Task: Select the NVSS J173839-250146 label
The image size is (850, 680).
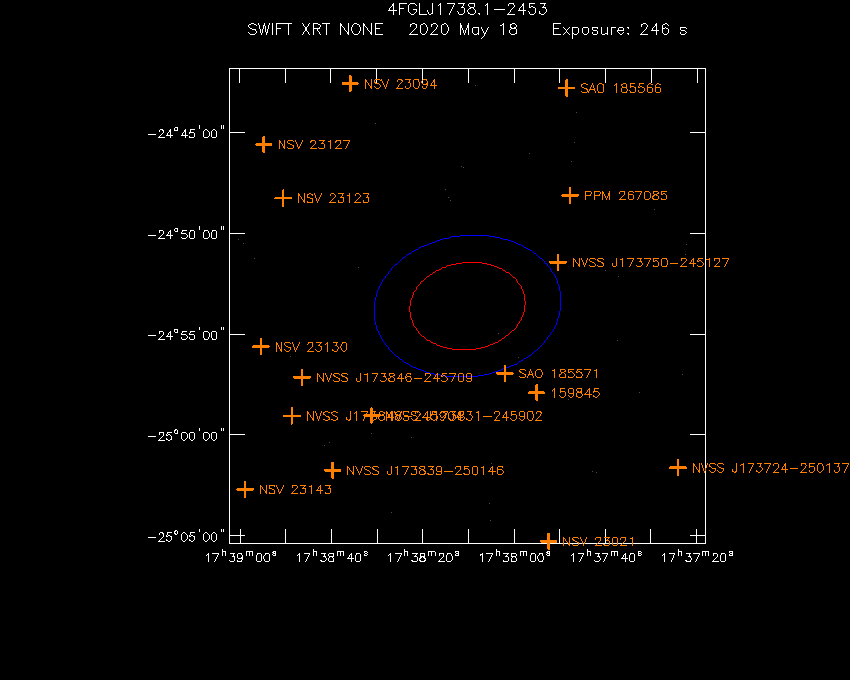Action: point(425,470)
